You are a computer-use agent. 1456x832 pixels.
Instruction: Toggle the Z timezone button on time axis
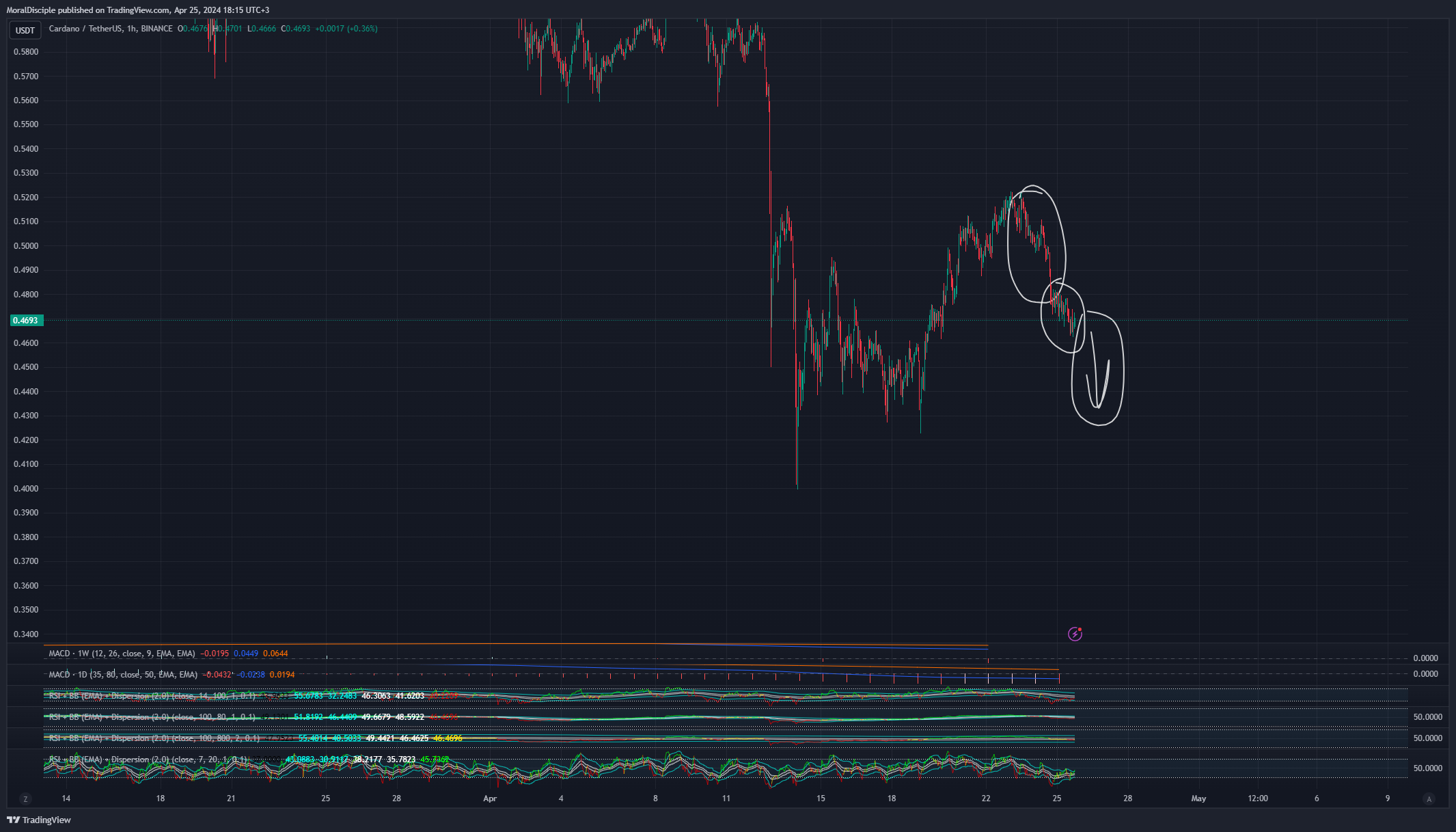[25, 799]
